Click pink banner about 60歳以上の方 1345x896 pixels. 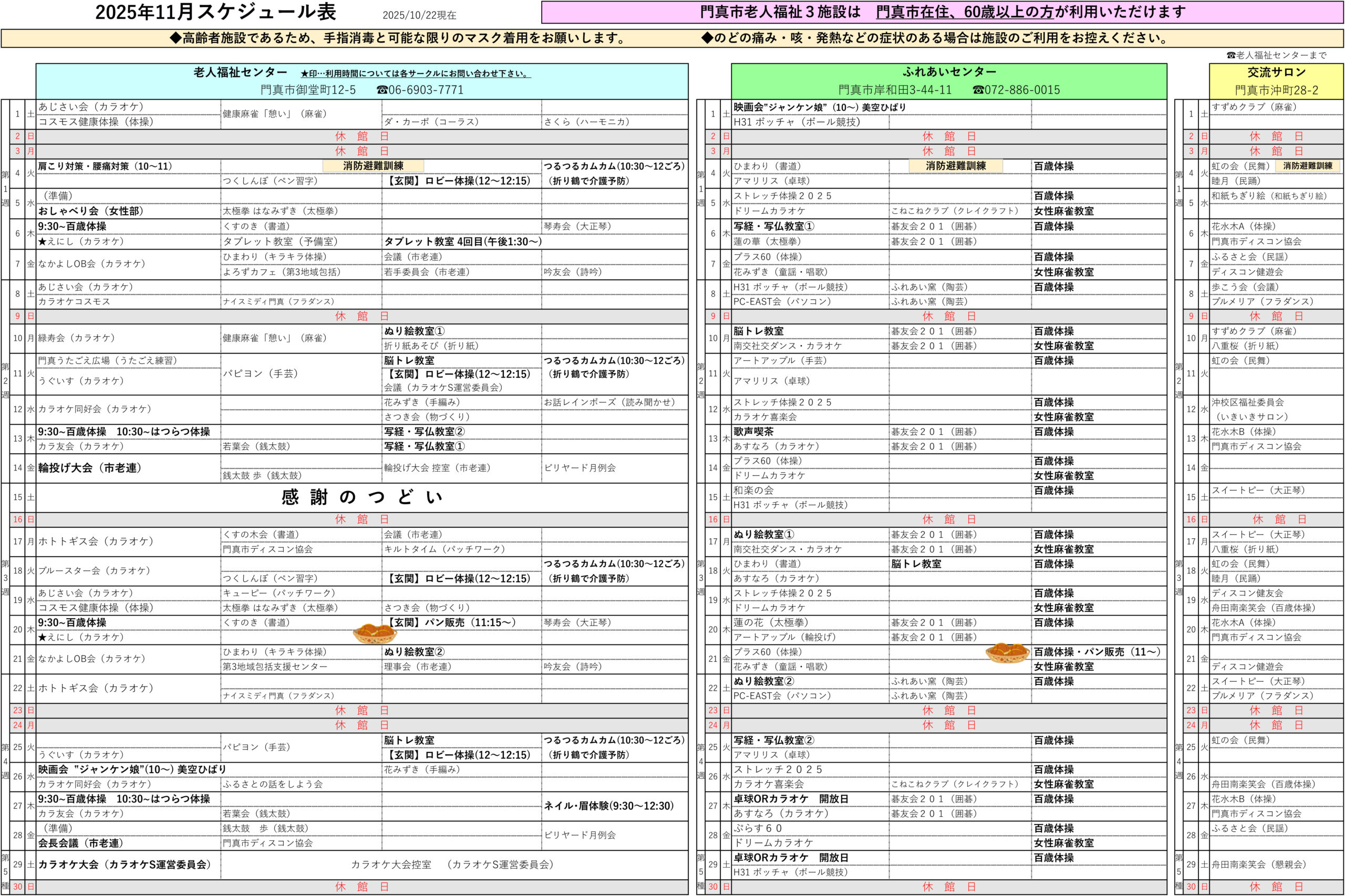click(942, 12)
